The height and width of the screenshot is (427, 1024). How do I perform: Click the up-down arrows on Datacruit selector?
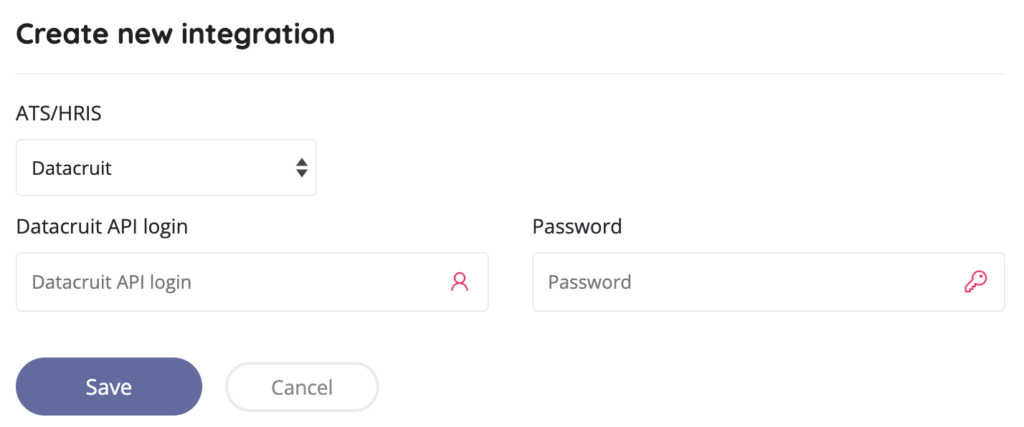tap(301, 168)
